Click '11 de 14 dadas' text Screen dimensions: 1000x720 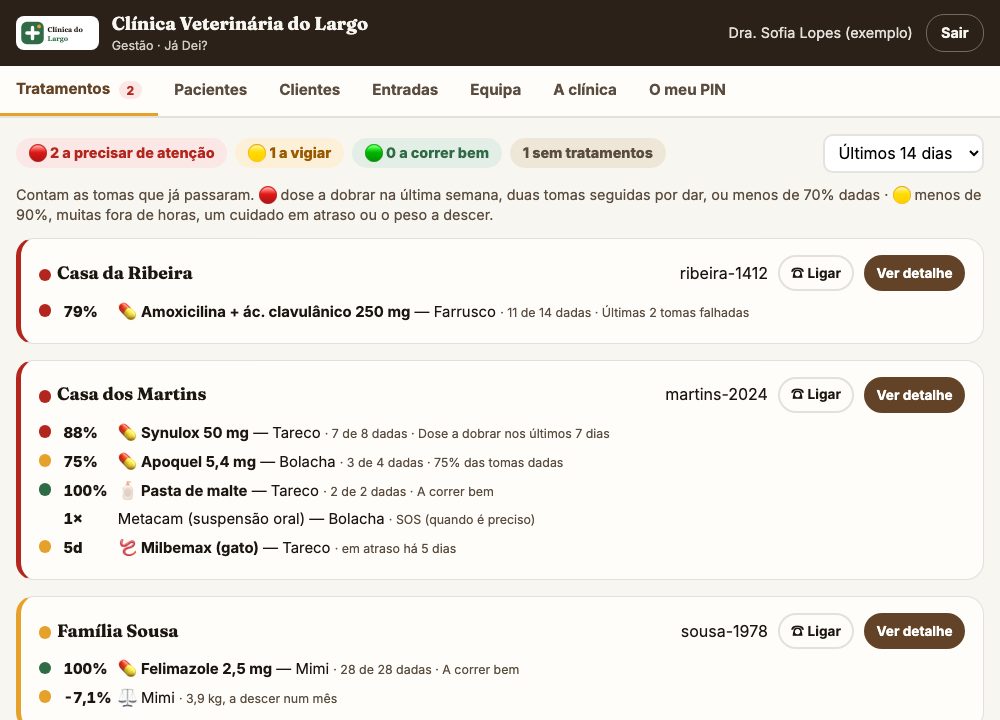[549, 312]
